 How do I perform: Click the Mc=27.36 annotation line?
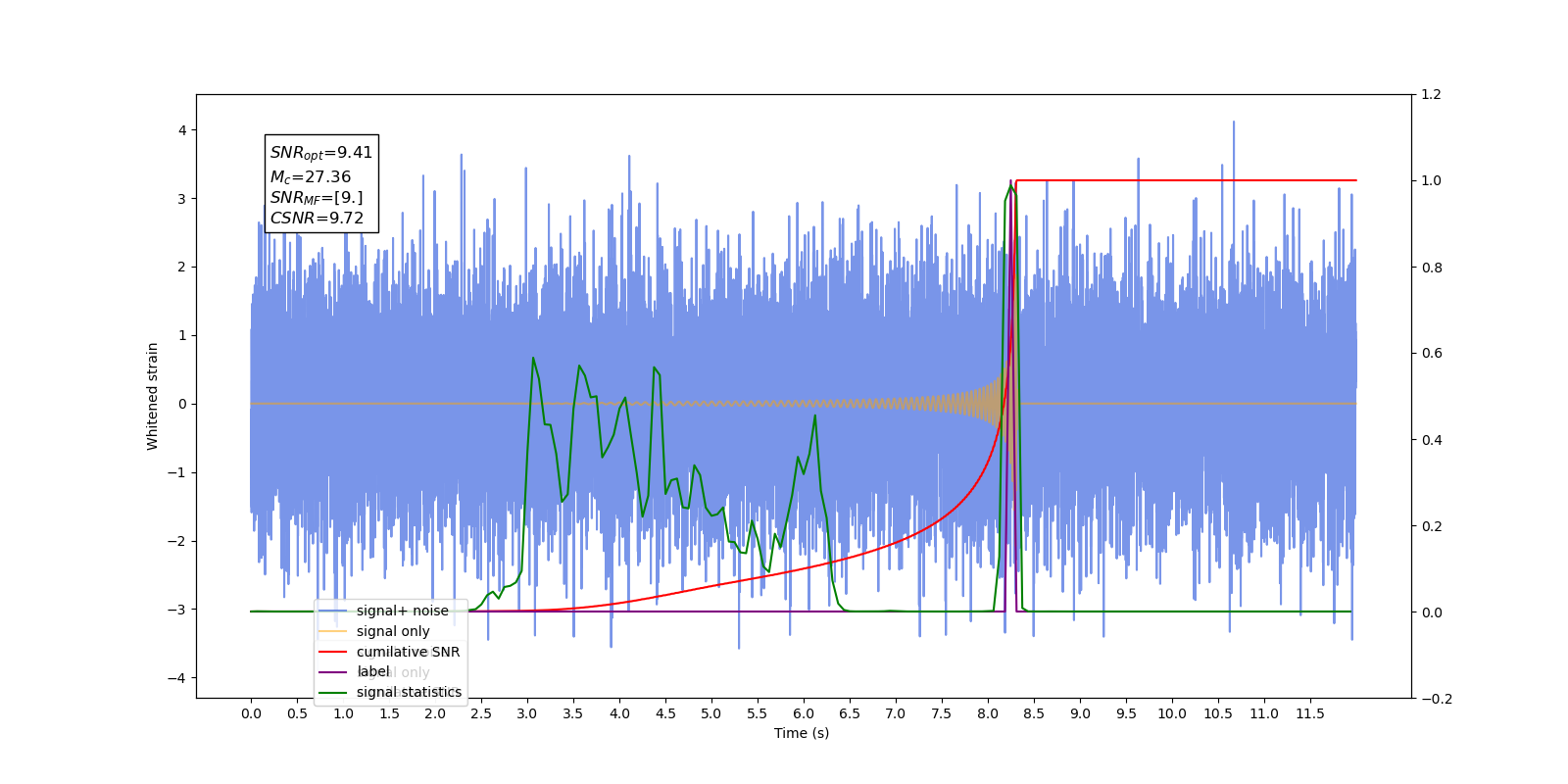pos(311,177)
